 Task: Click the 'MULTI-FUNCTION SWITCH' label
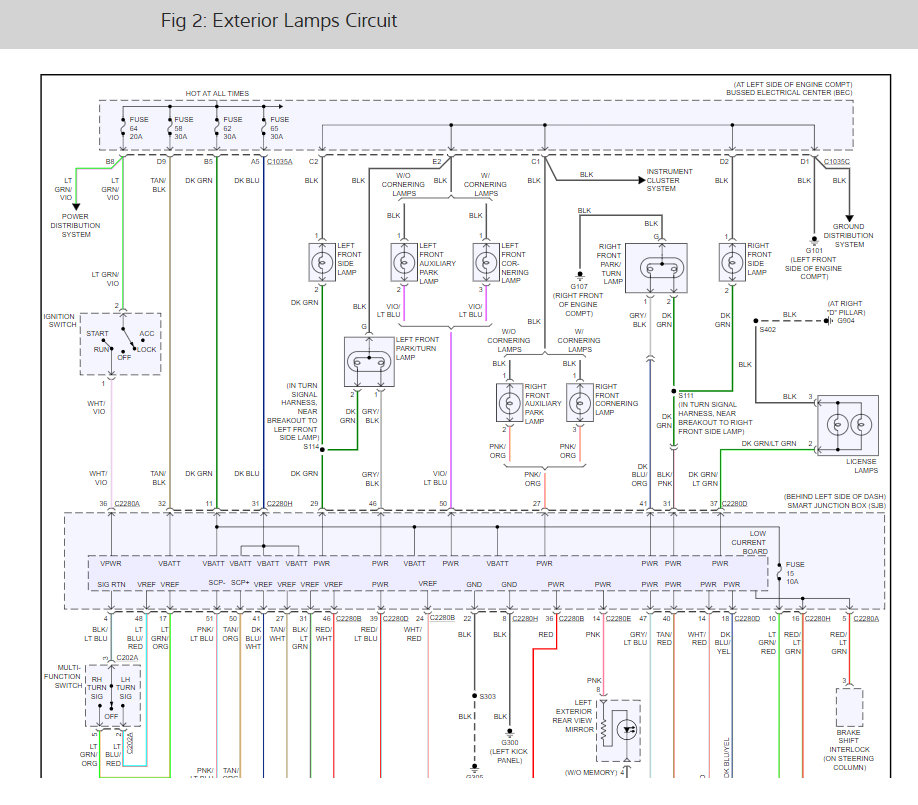[63, 676]
